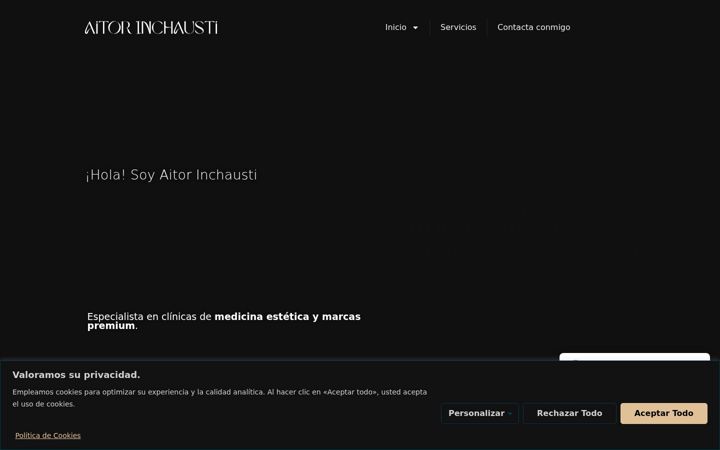Image resolution: width=720 pixels, height=450 pixels.
Task: Go to the Servicios page
Action: click(x=458, y=28)
